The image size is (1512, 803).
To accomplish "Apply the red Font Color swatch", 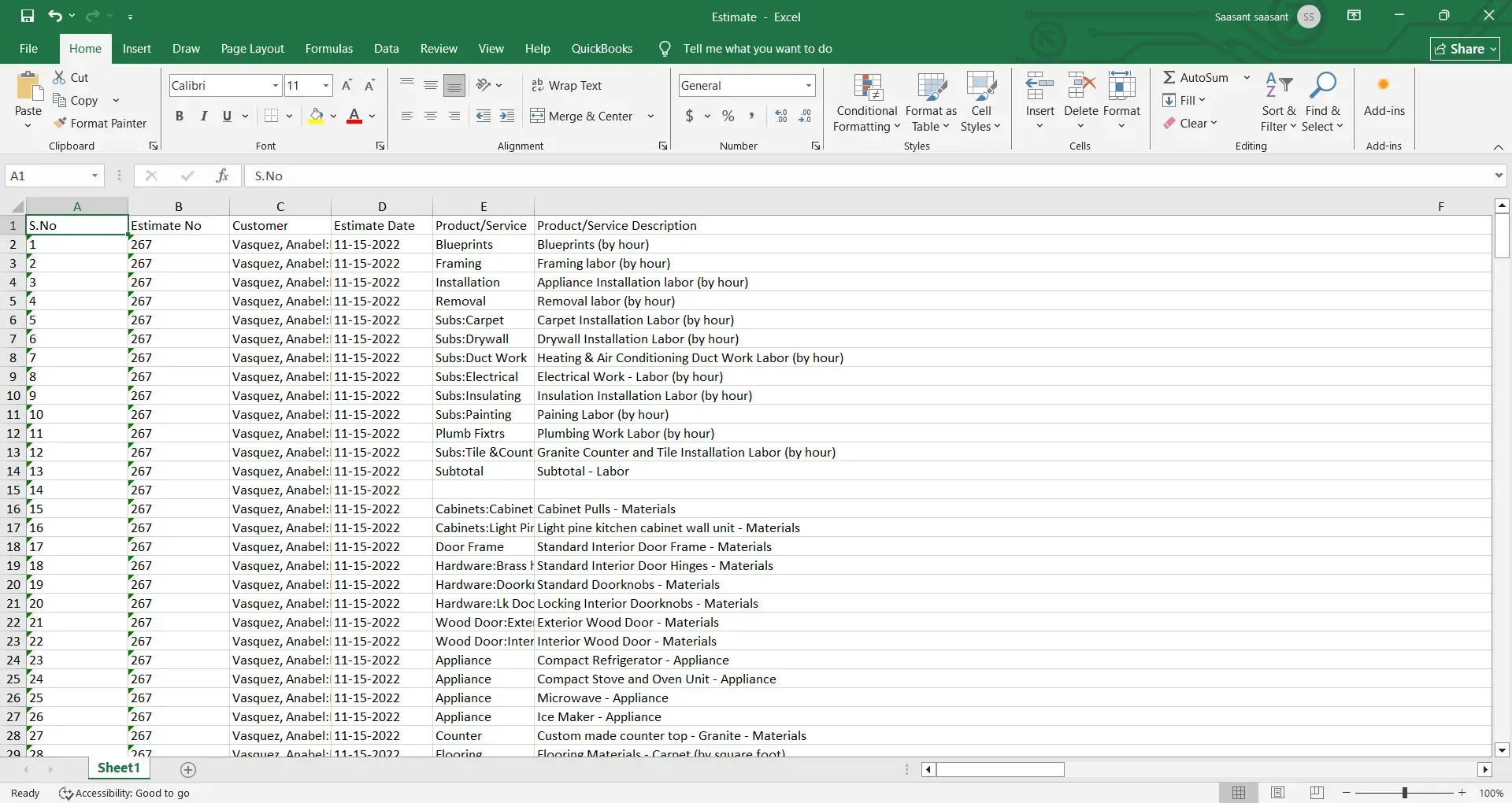I will [x=354, y=116].
